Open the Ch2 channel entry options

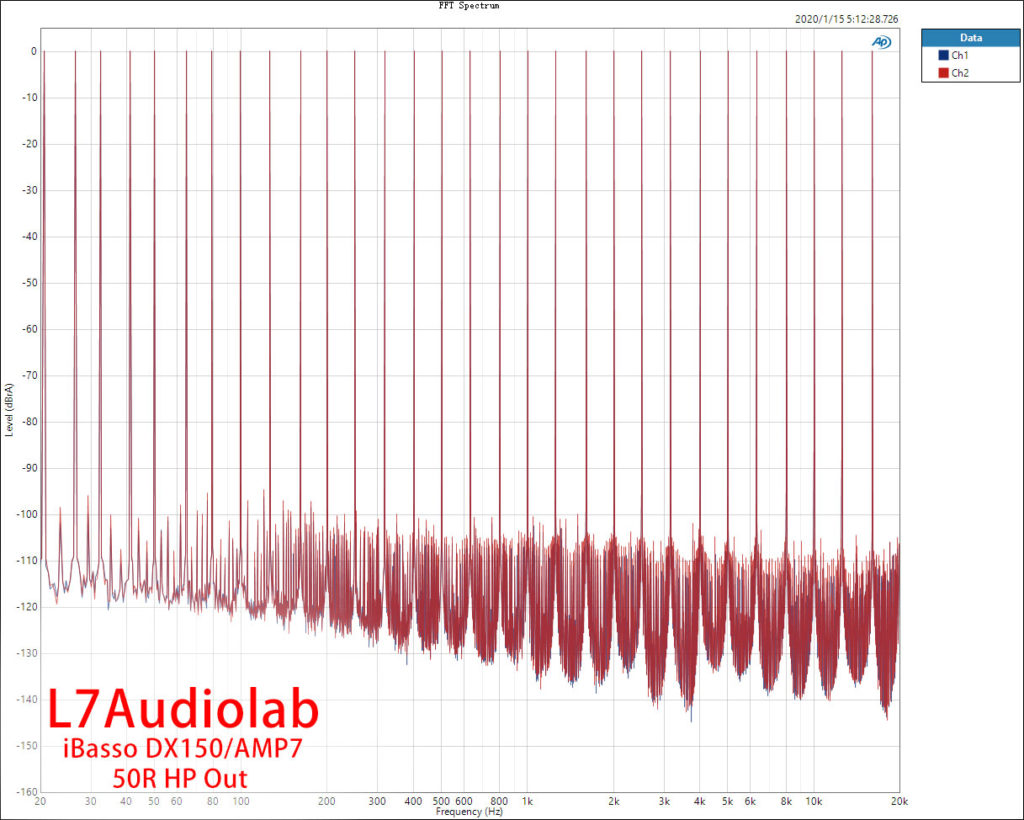957,72
